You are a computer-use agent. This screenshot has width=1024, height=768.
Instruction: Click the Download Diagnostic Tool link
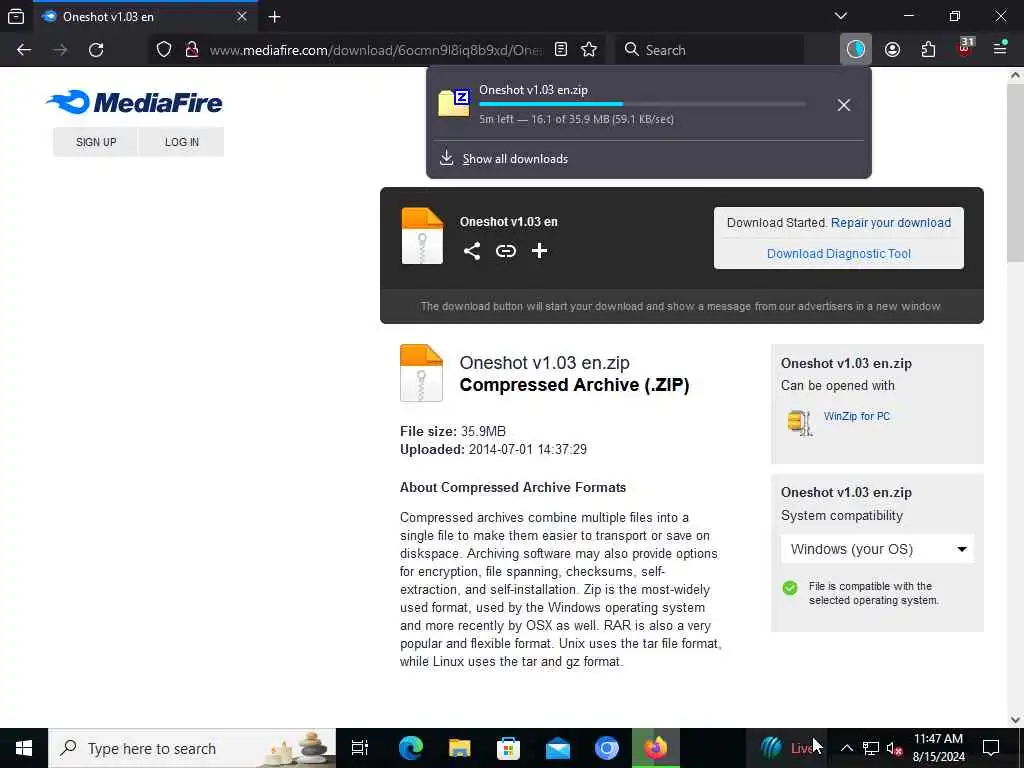[x=839, y=253]
